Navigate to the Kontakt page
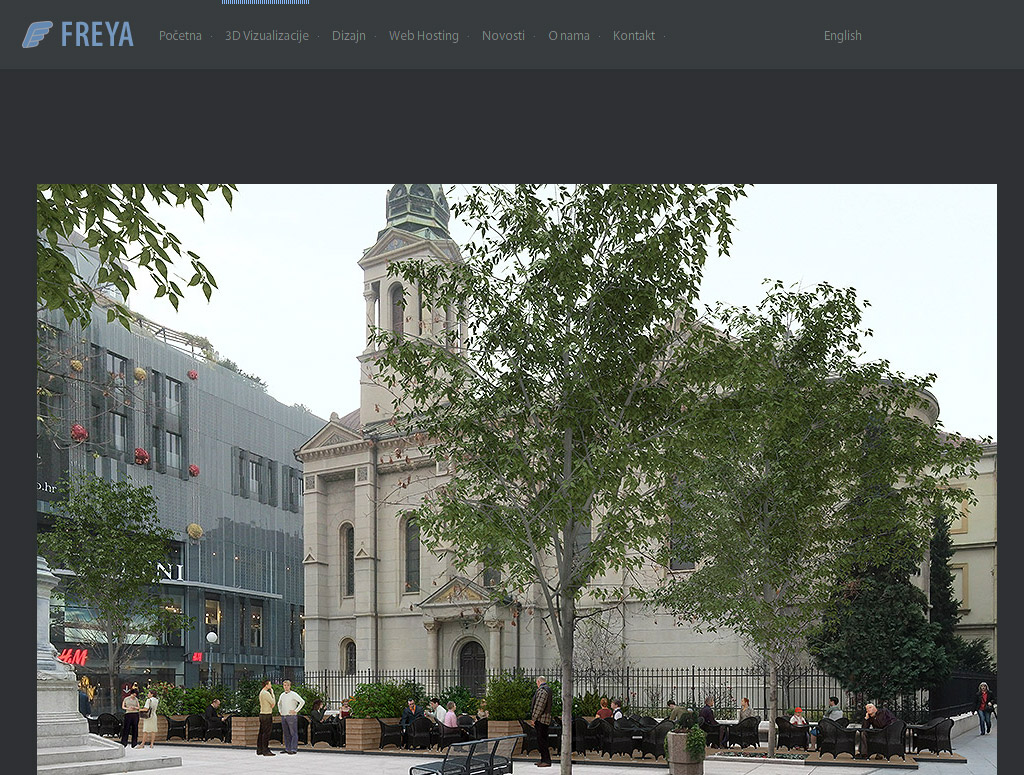The image size is (1024, 775). pos(633,36)
